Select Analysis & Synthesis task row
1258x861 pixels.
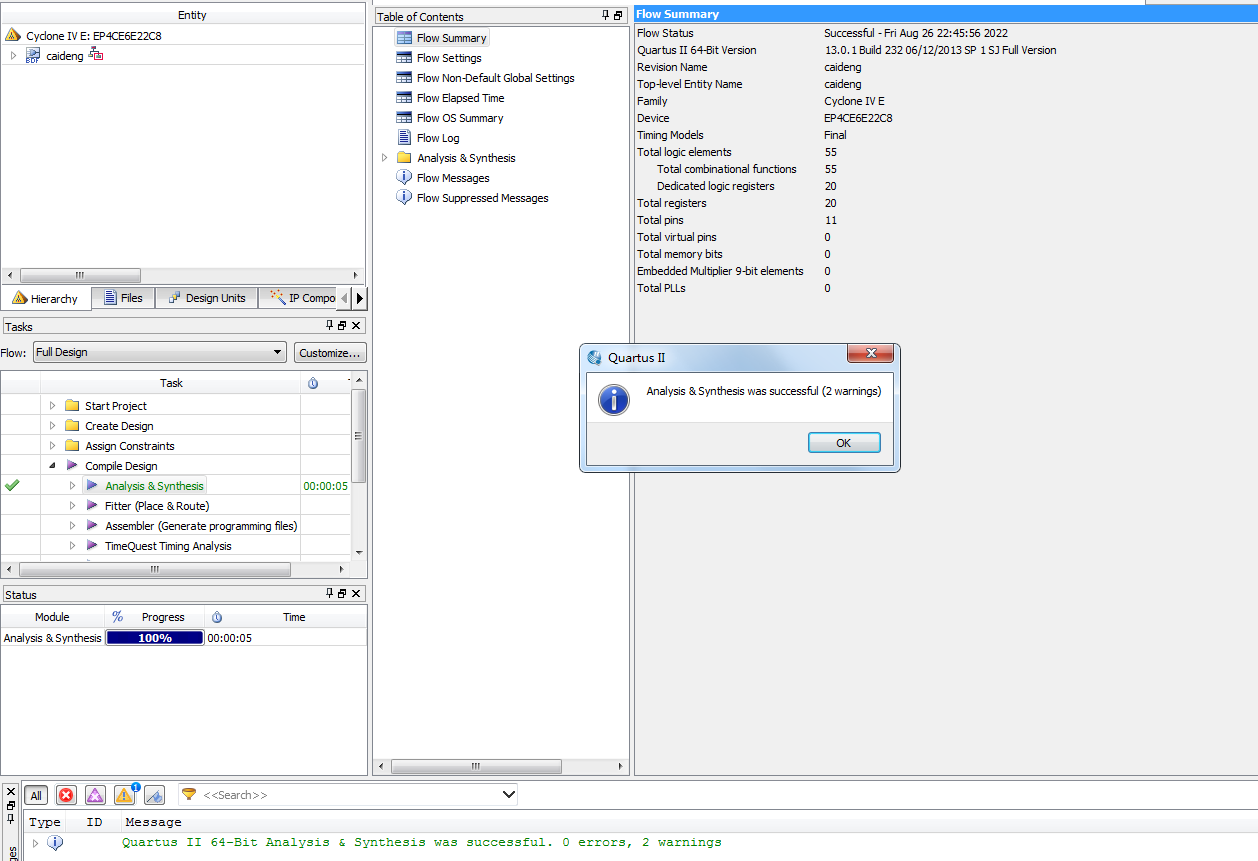154,486
